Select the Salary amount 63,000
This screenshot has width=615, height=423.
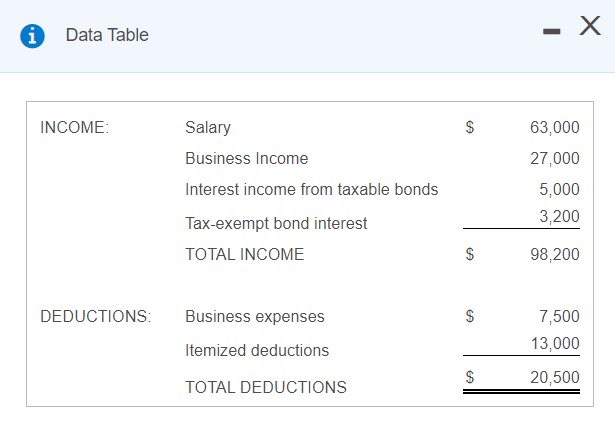pyautogui.click(x=555, y=127)
